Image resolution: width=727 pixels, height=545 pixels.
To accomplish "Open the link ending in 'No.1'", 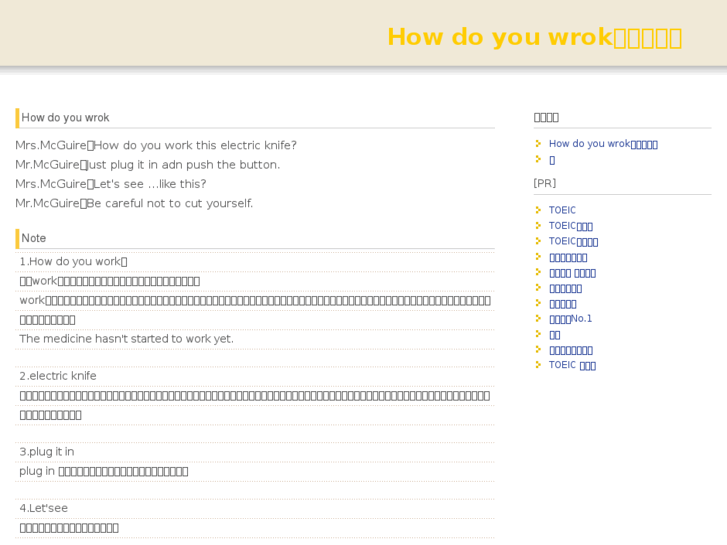I will point(570,319).
